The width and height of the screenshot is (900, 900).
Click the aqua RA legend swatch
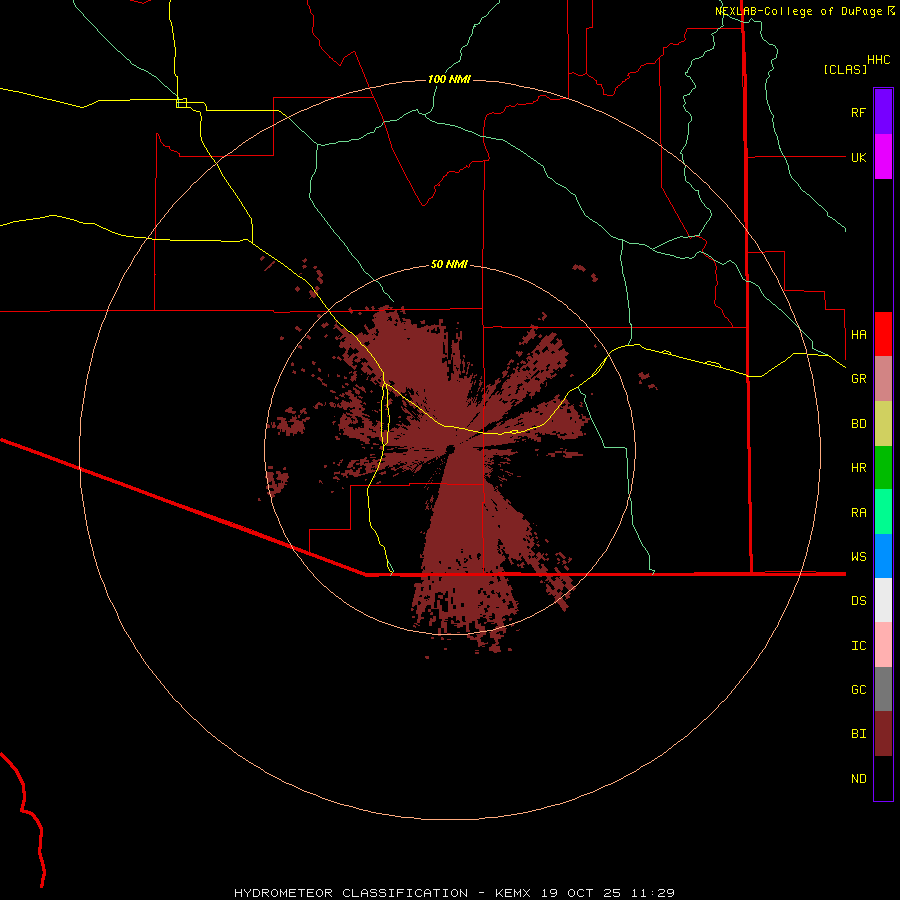[x=883, y=512]
